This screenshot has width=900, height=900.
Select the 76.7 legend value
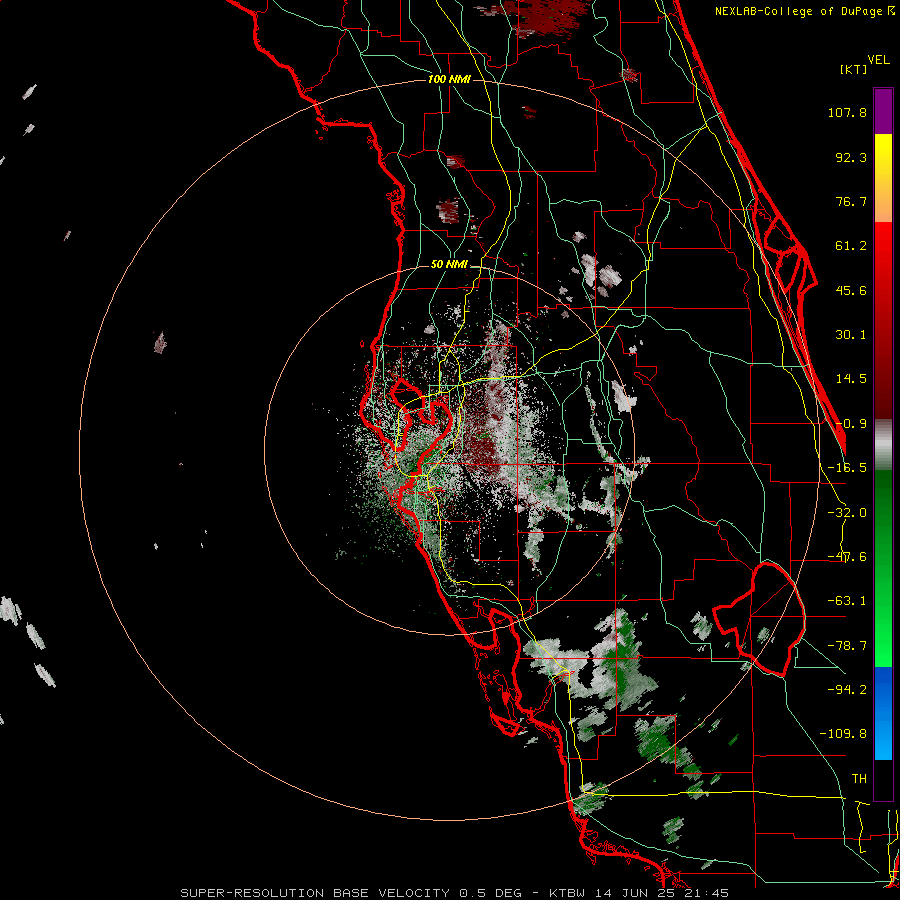click(x=851, y=201)
